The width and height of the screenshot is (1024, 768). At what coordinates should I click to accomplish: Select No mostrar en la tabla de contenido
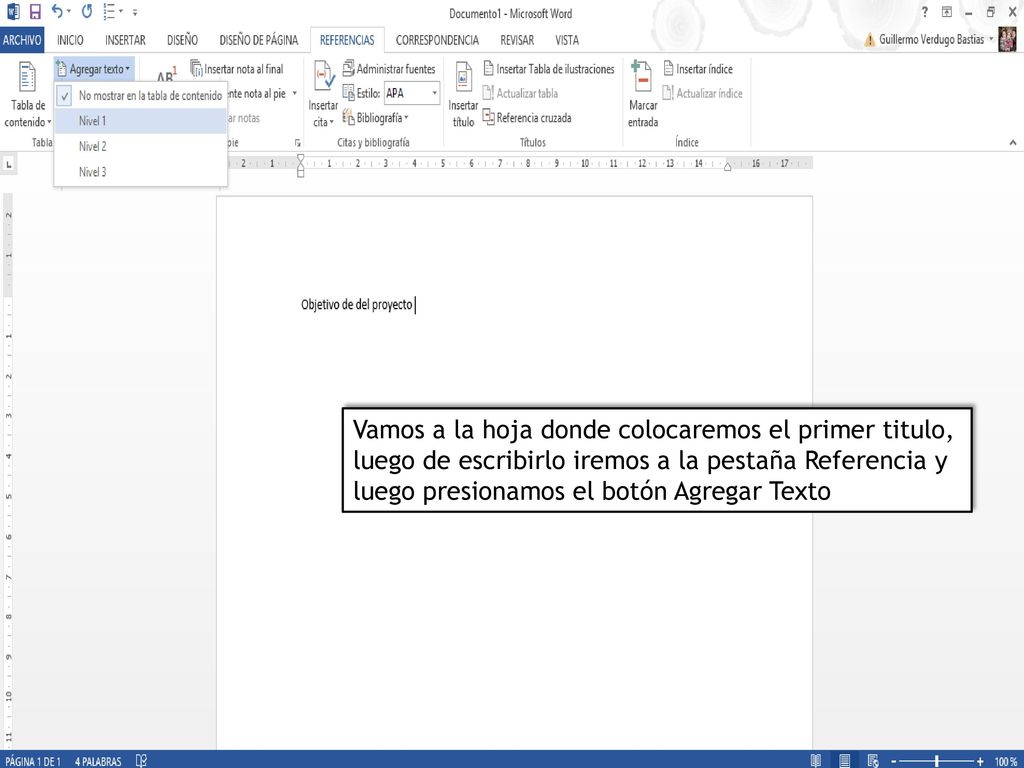[x=141, y=95]
